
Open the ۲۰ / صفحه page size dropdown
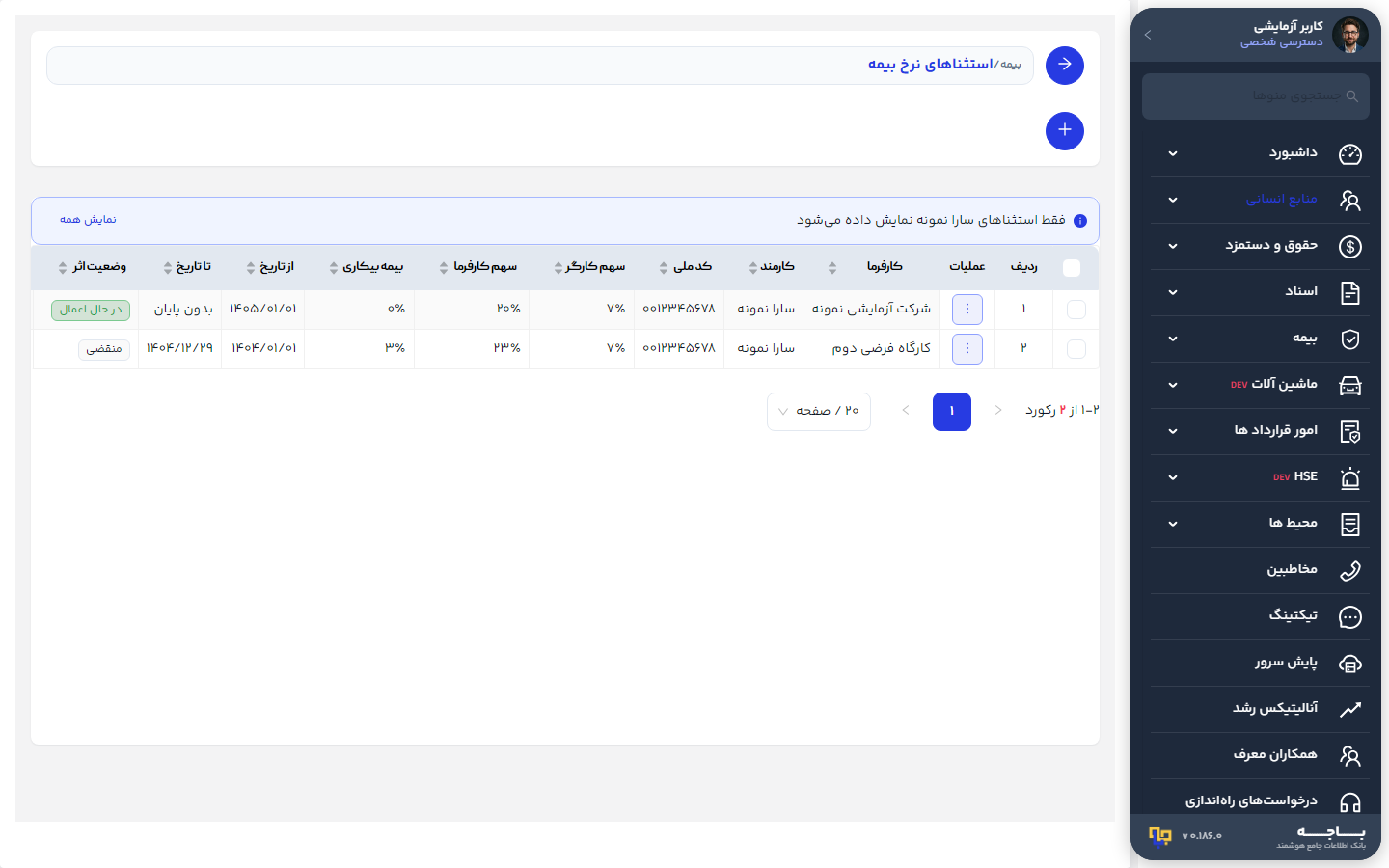tap(819, 412)
